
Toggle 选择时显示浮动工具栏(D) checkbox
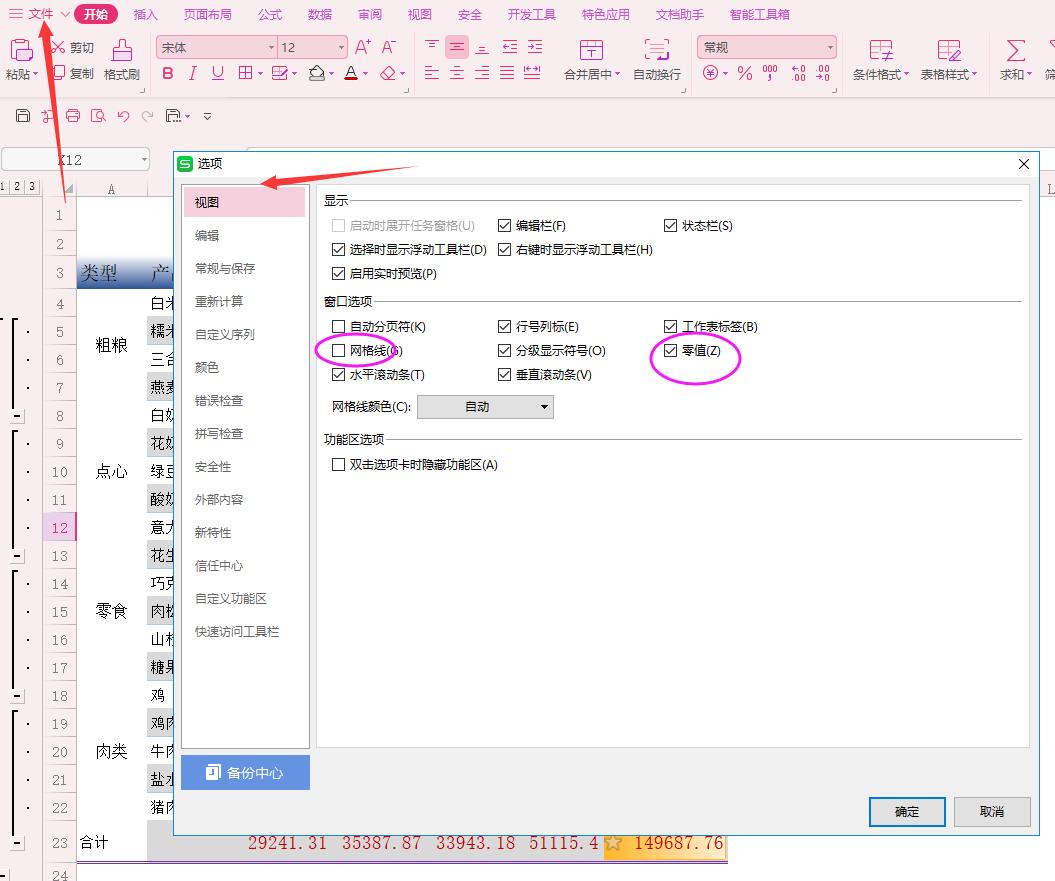point(338,250)
